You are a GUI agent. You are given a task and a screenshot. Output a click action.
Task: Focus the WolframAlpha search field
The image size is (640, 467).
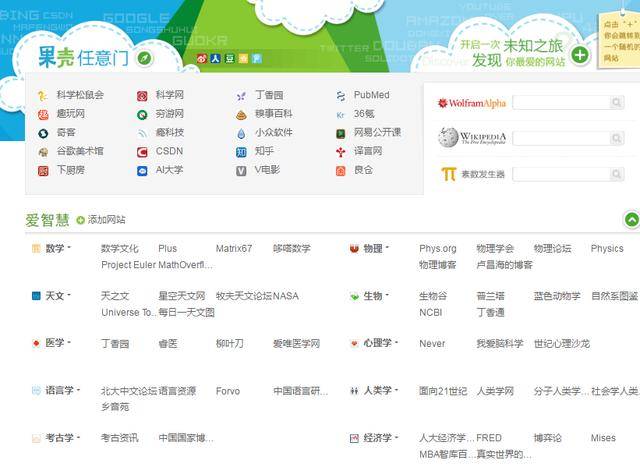[561, 102]
